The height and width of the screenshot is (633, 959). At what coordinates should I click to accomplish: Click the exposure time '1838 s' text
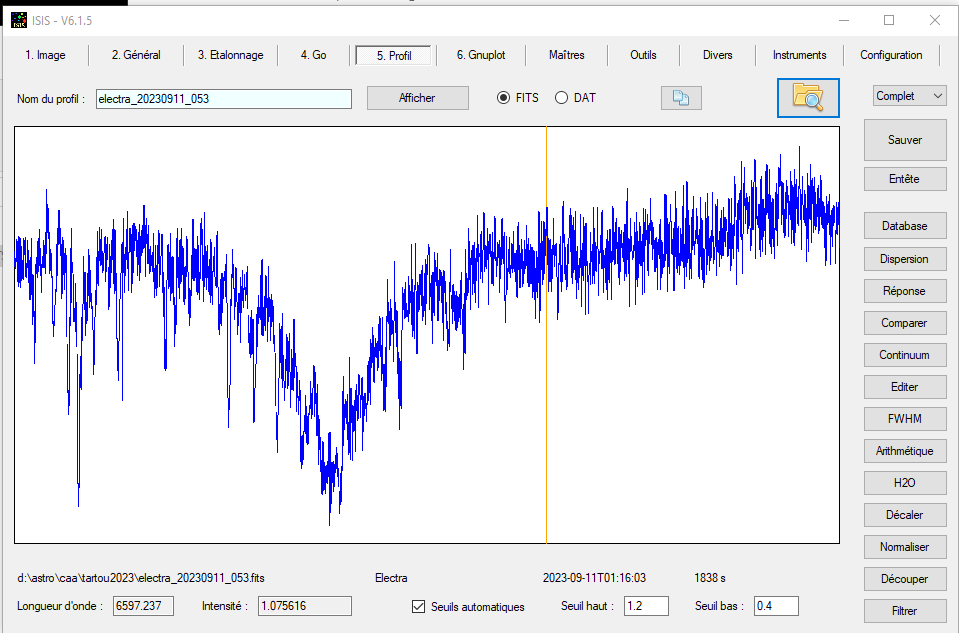(x=710, y=578)
